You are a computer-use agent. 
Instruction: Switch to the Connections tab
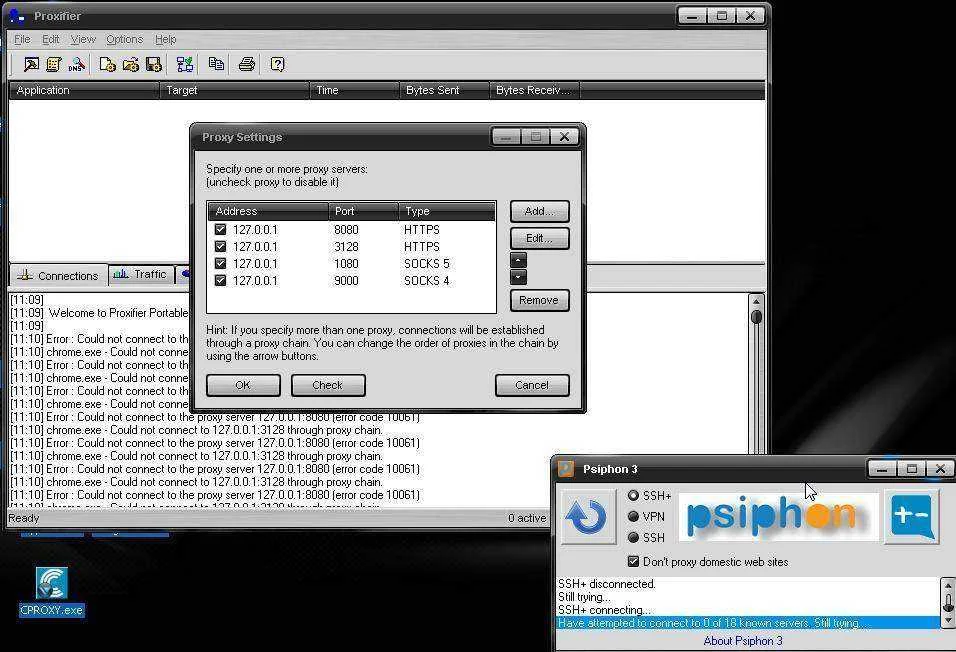[59, 275]
